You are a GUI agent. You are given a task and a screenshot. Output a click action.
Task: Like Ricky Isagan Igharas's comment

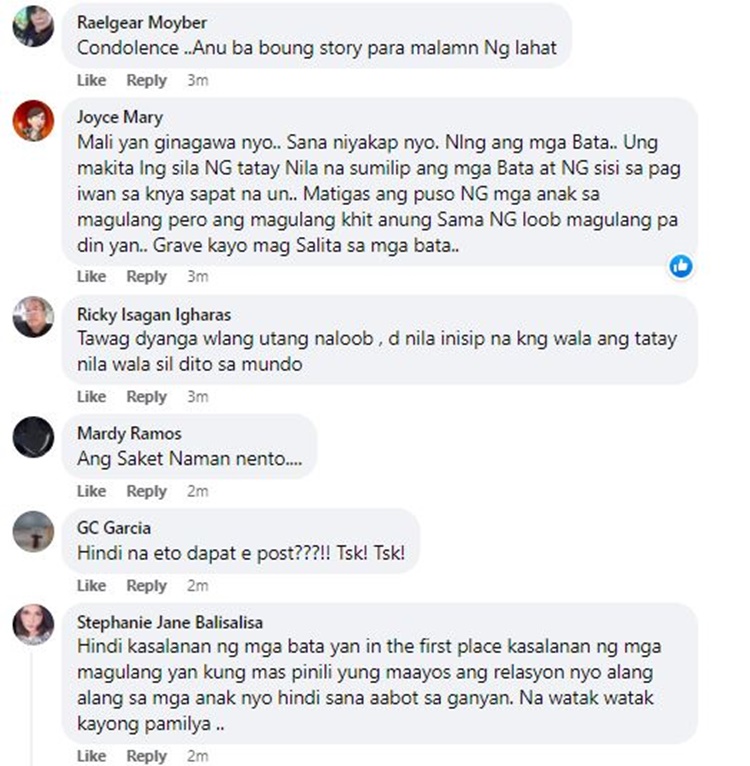pyautogui.click(x=91, y=397)
